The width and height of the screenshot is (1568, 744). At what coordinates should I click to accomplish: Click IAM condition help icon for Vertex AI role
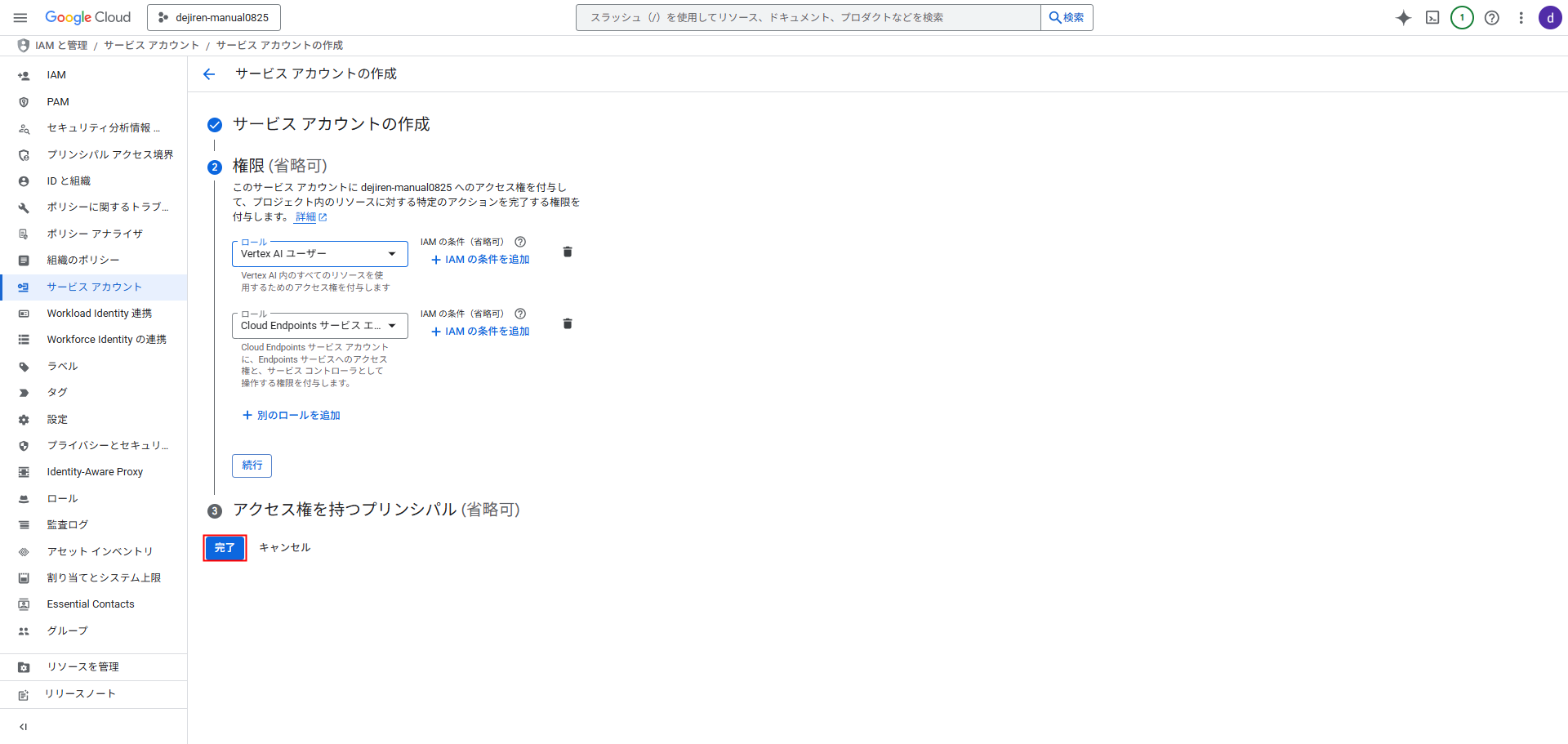pos(520,242)
